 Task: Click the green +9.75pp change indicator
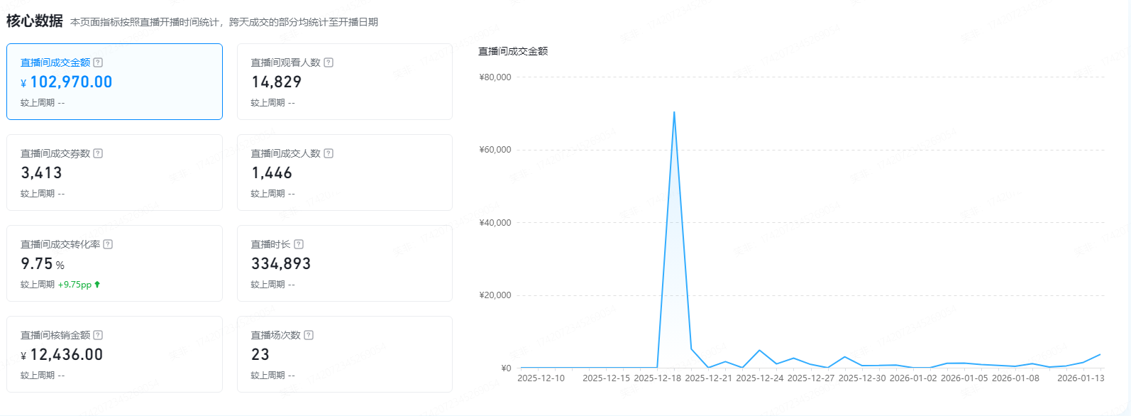79,285
